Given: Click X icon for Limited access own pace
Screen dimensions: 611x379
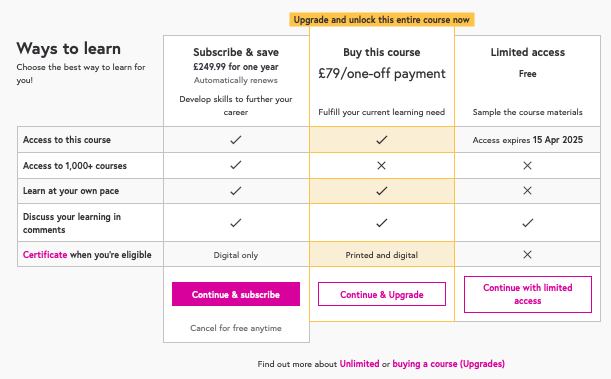Looking at the screenshot, I should 527,190.
